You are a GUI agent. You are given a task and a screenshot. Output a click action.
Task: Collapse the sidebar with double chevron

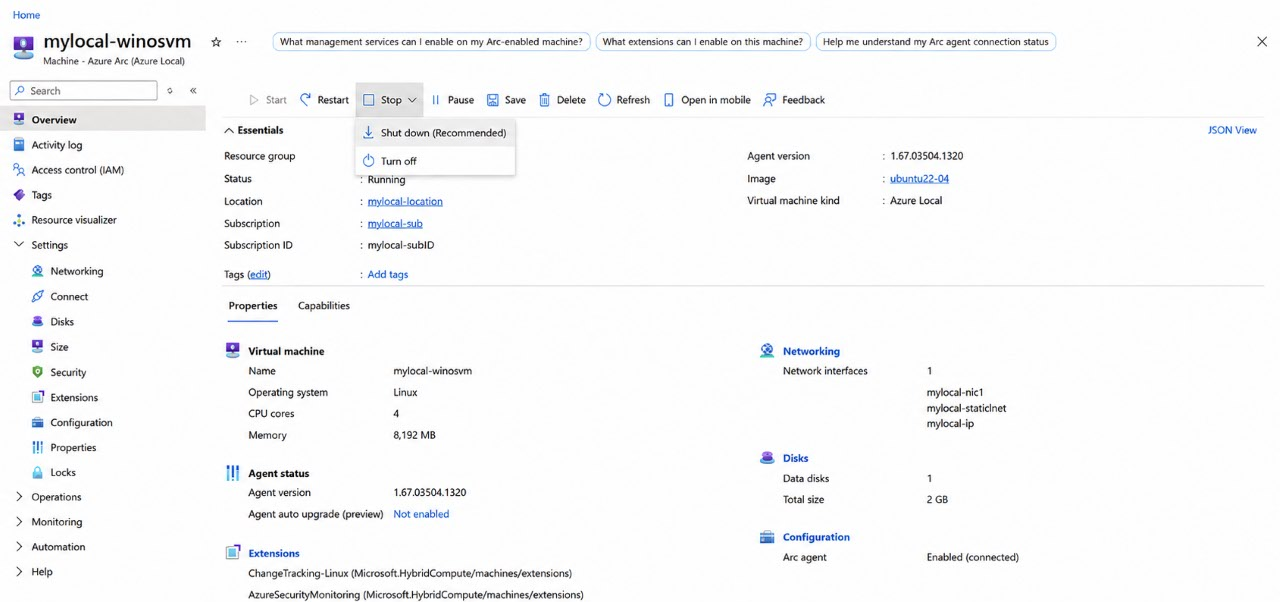(x=193, y=91)
